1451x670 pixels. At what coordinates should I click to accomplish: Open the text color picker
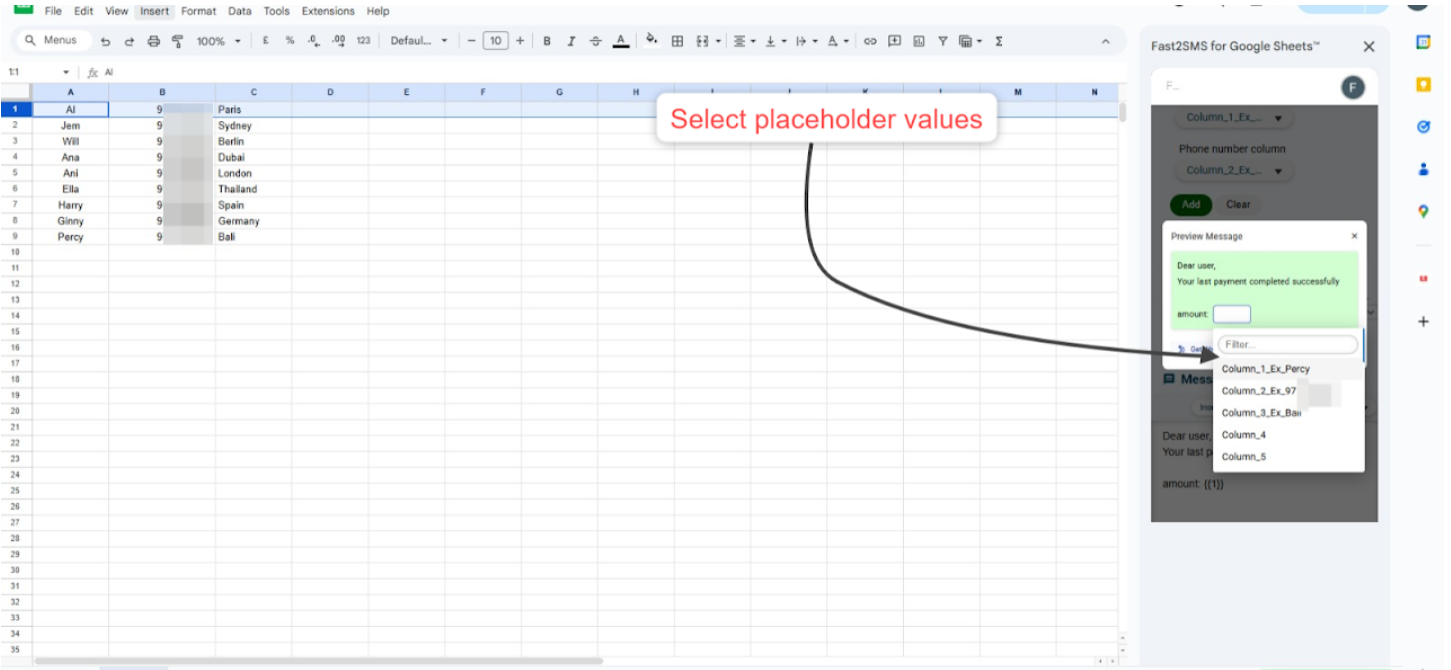coord(621,41)
